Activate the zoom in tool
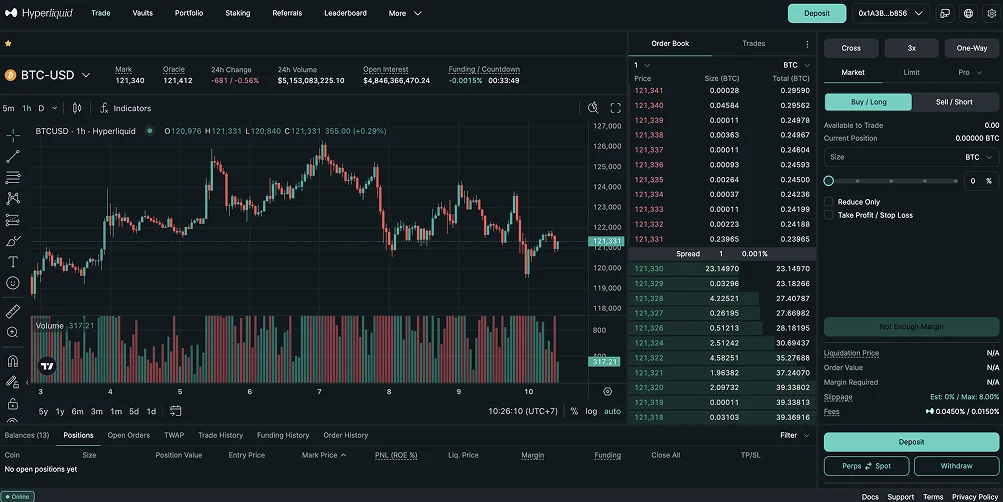 (x=13, y=333)
